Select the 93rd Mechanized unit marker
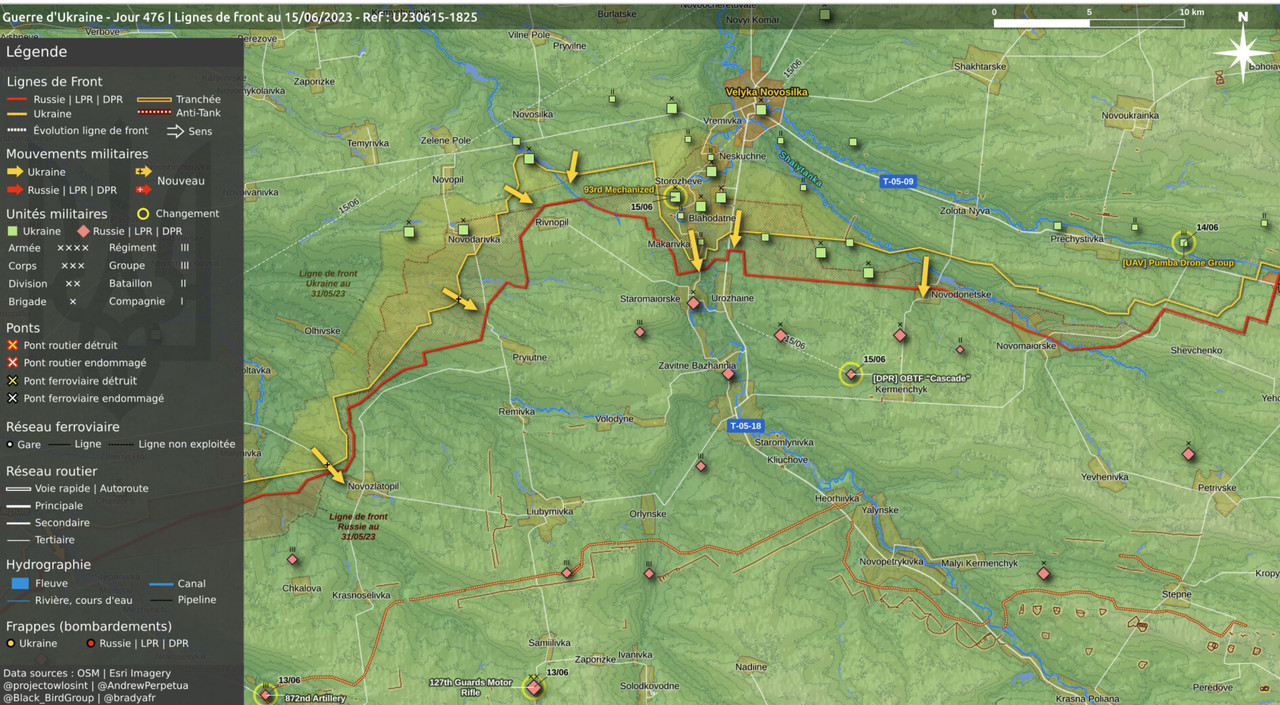The width and height of the screenshot is (1280, 705). click(x=675, y=195)
